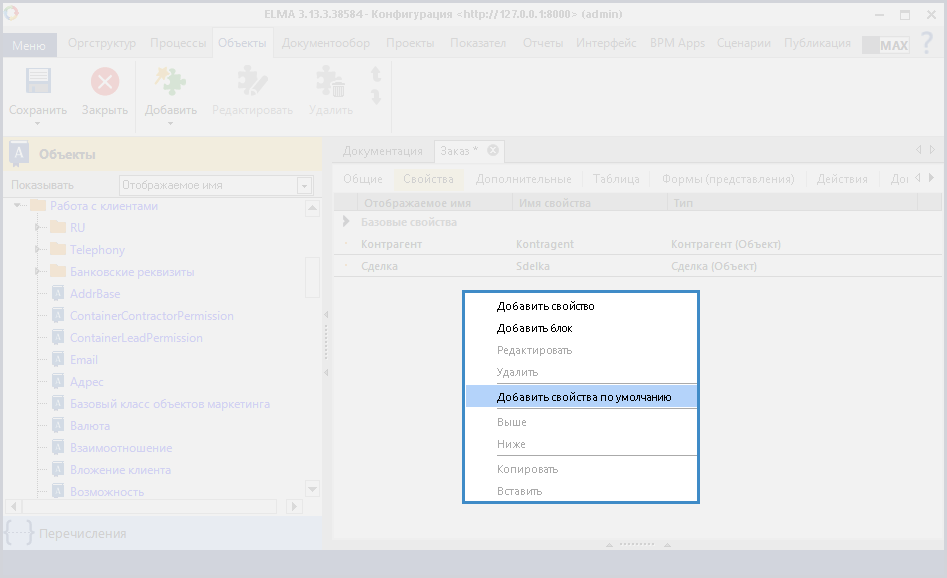Screen dimensions: 947x578
Task: Click the MAX toggle in ribbon bar
Action: tap(885, 45)
